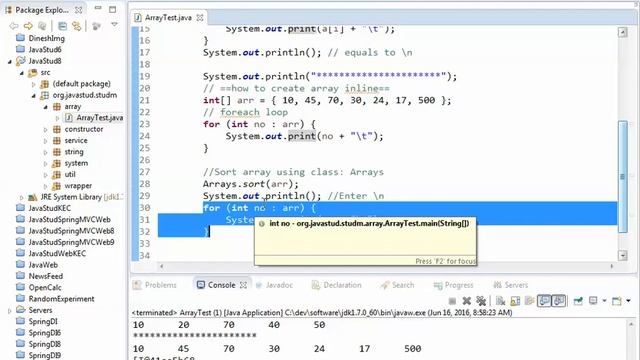
Task: Maximize the Package Explorer view
Action: tap(112, 9)
